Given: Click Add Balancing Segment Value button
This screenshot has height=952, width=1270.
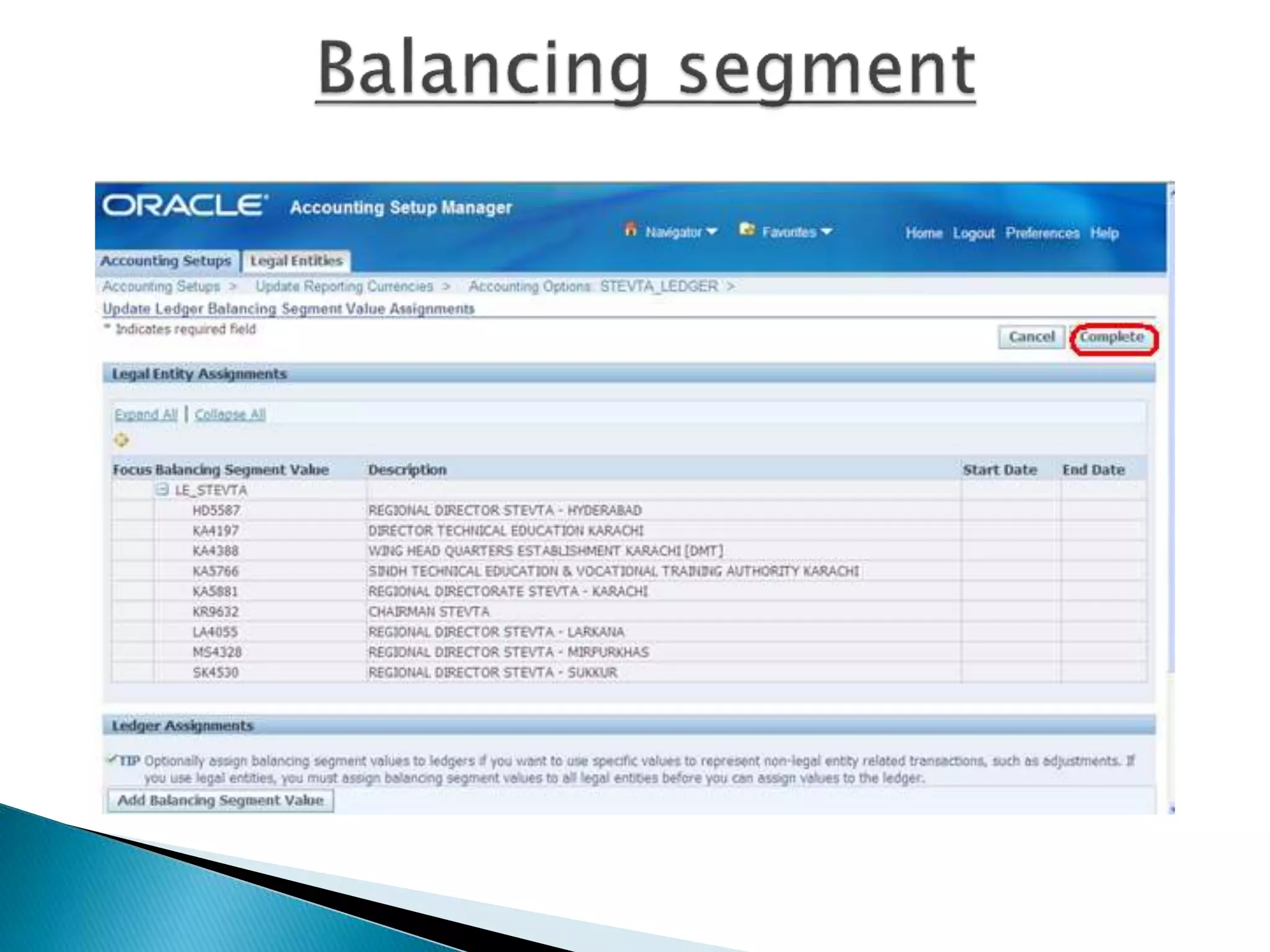Looking at the screenshot, I should click(x=221, y=800).
